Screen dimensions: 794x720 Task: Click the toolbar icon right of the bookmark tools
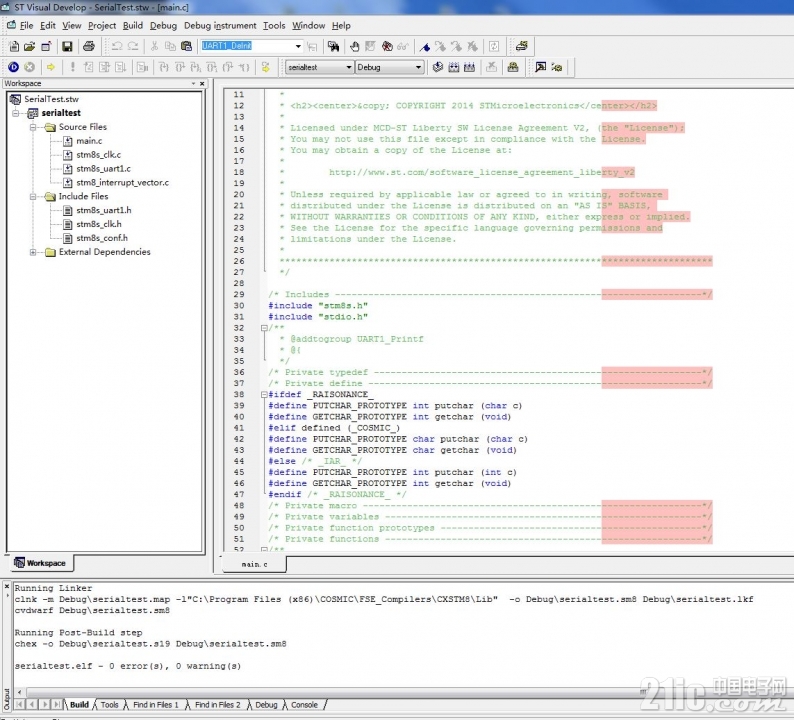click(494, 47)
